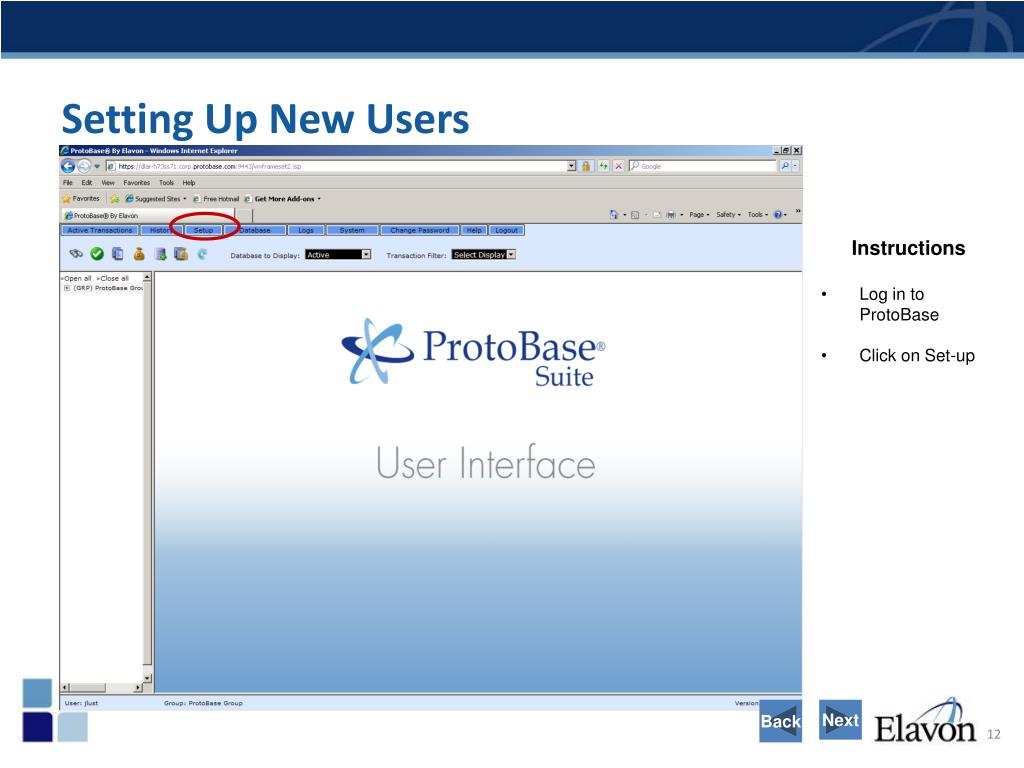Click the security lock icon in address bar

click(586, 166)
